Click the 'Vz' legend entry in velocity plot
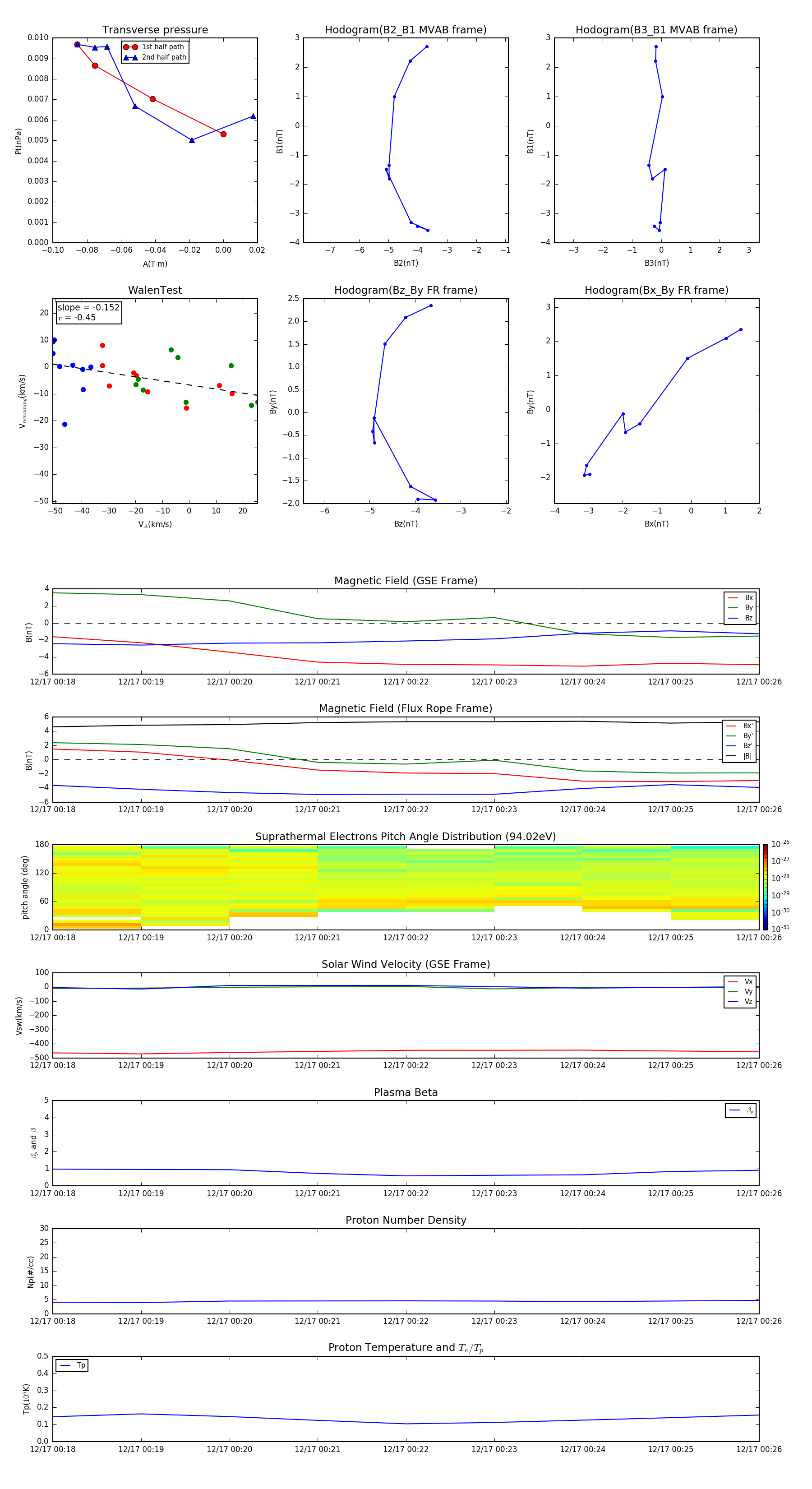 tap(740, 1002)
